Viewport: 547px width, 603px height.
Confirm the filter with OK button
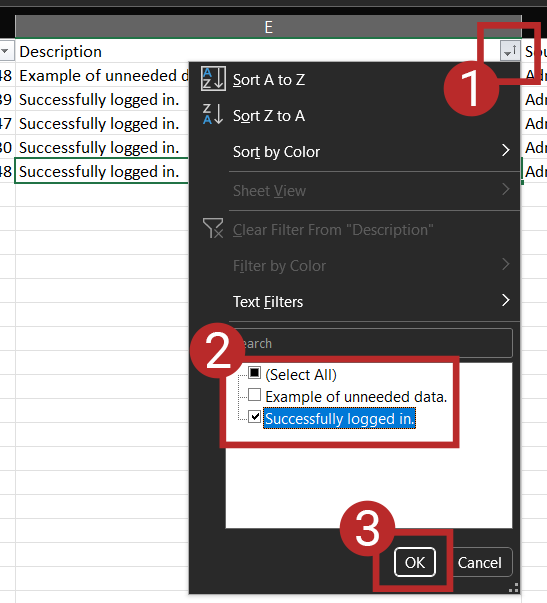[x=415, y=562]
